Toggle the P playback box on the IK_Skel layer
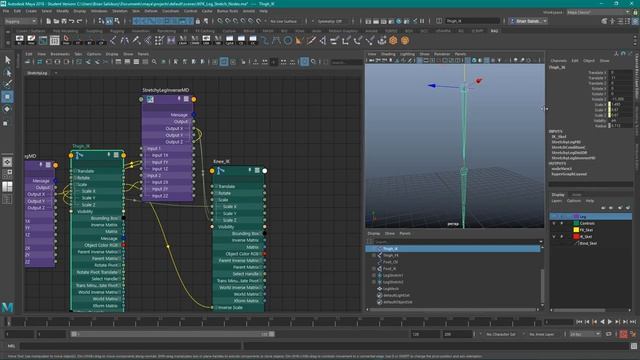This screenshot has width=640, height=360. point(562,237)
